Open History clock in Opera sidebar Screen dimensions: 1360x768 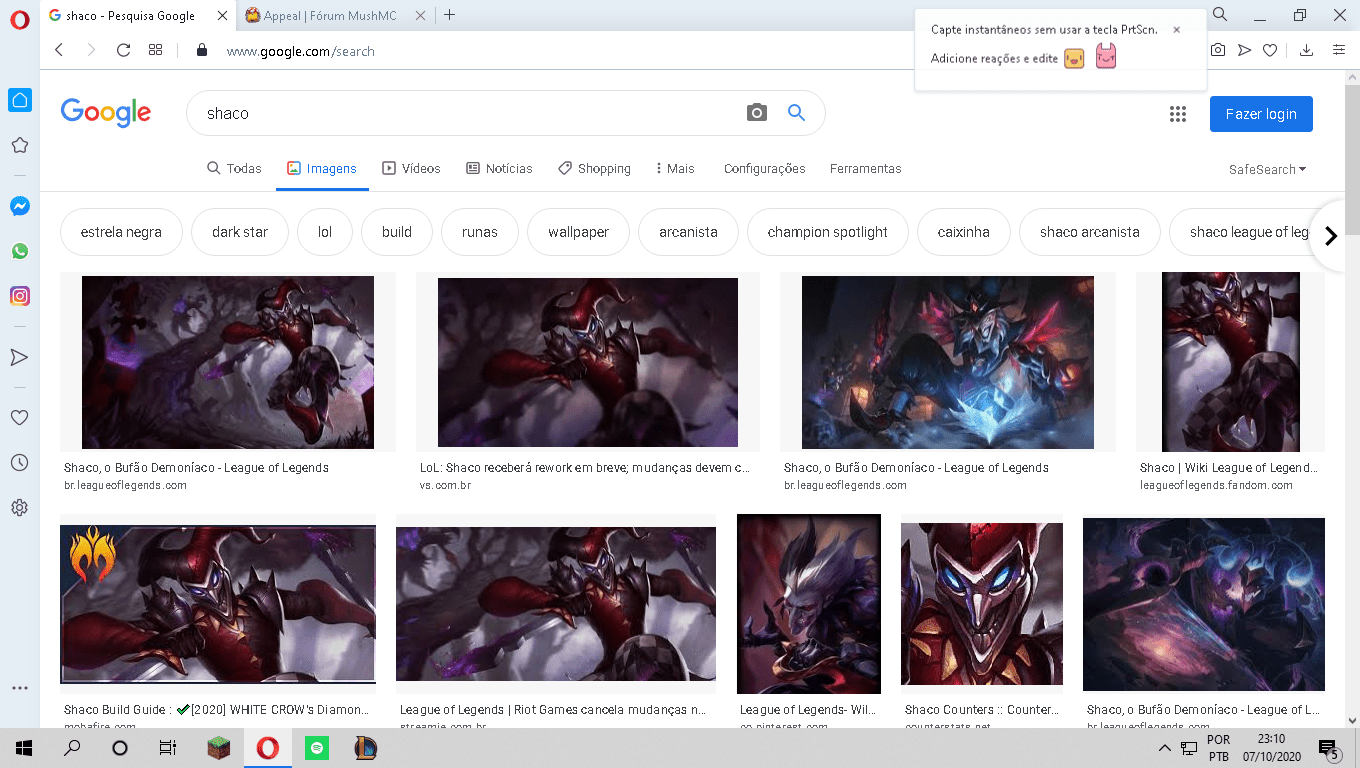tap(20, 463)
